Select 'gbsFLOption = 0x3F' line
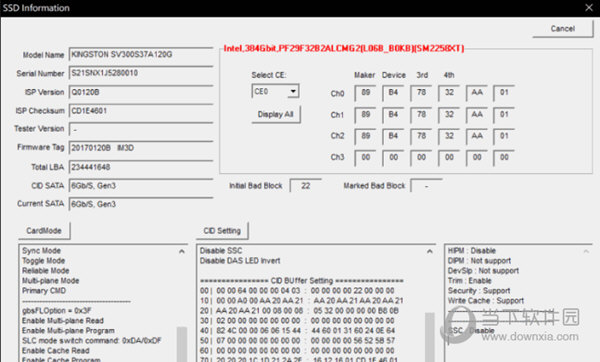This screenshot has width=600, height=362. point(56,310)
